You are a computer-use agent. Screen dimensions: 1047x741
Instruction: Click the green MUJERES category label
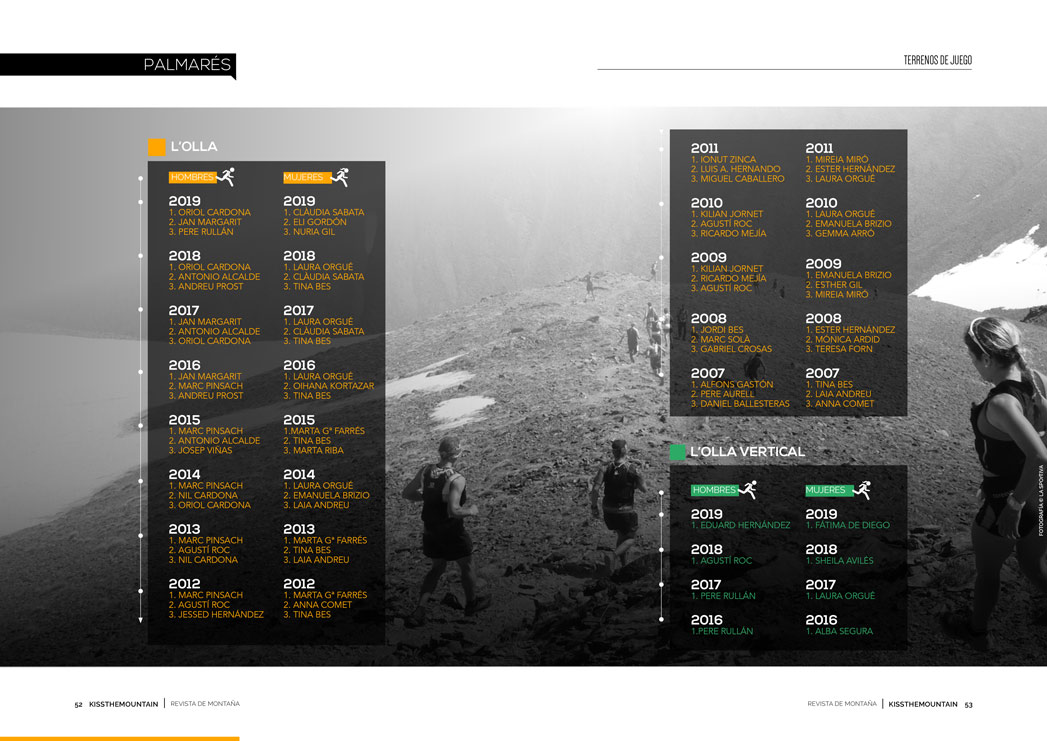826,491
